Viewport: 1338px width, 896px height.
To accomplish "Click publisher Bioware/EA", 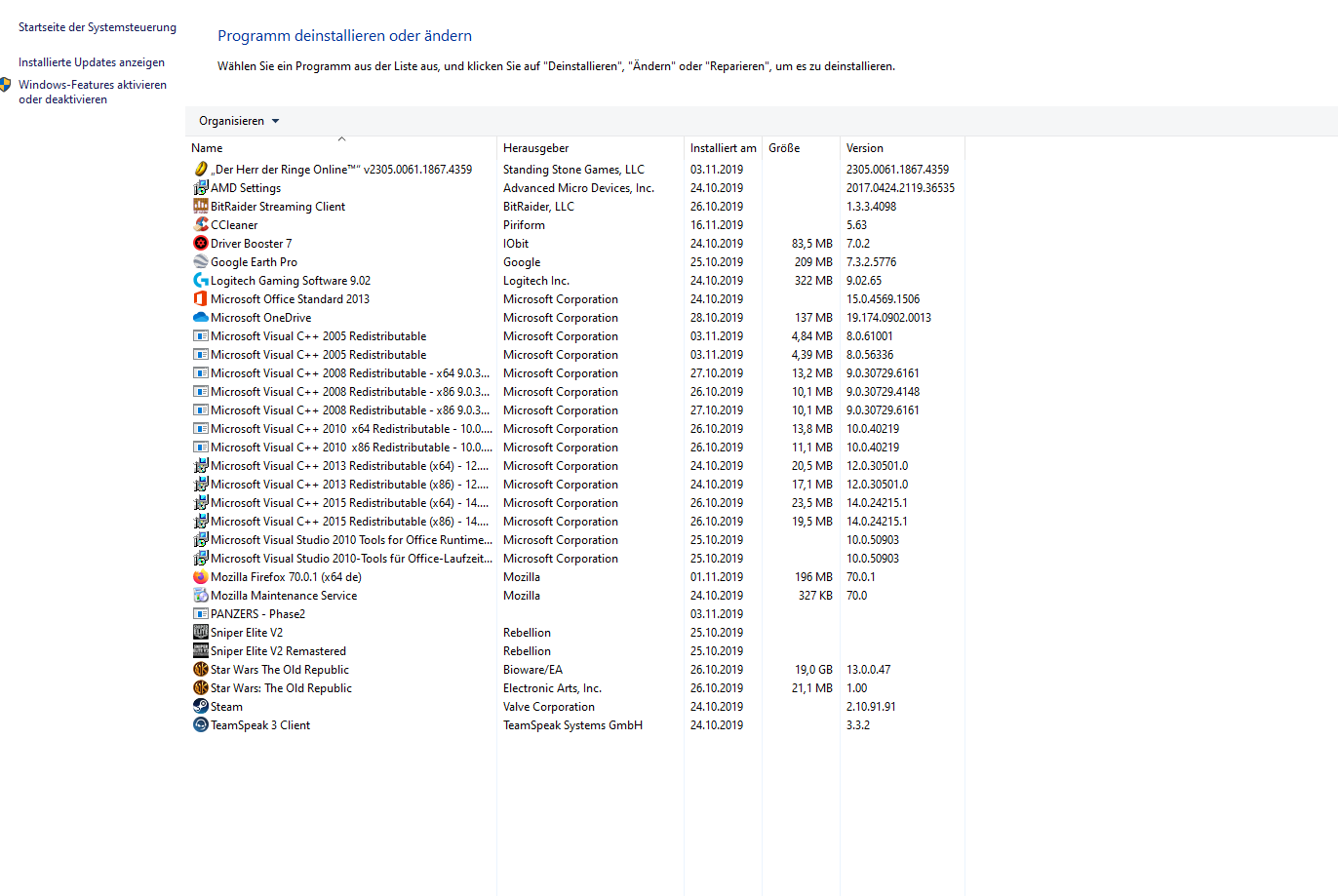I will [x=532, y=670].
